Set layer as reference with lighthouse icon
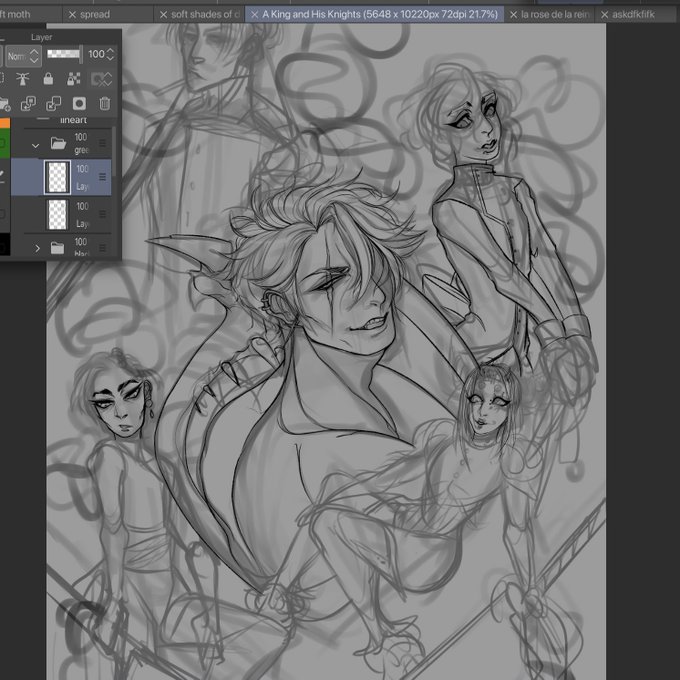 pyautogui.click(x=23, y=79)
